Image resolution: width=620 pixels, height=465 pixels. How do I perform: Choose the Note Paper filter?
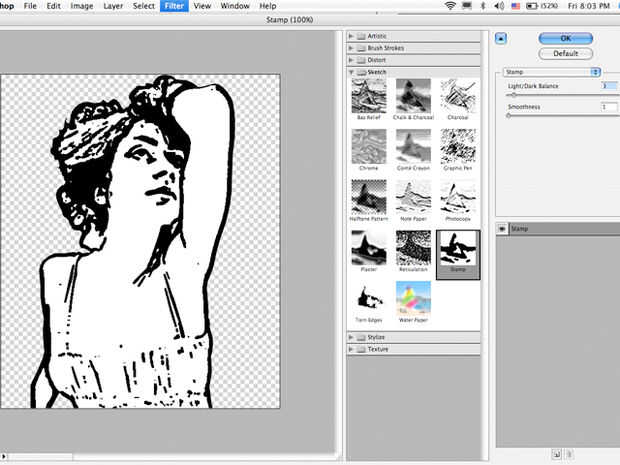414,197
